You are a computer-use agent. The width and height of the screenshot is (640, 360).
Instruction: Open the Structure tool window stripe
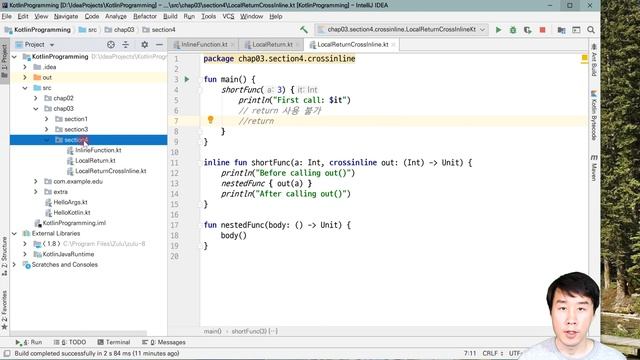(4, 256)
